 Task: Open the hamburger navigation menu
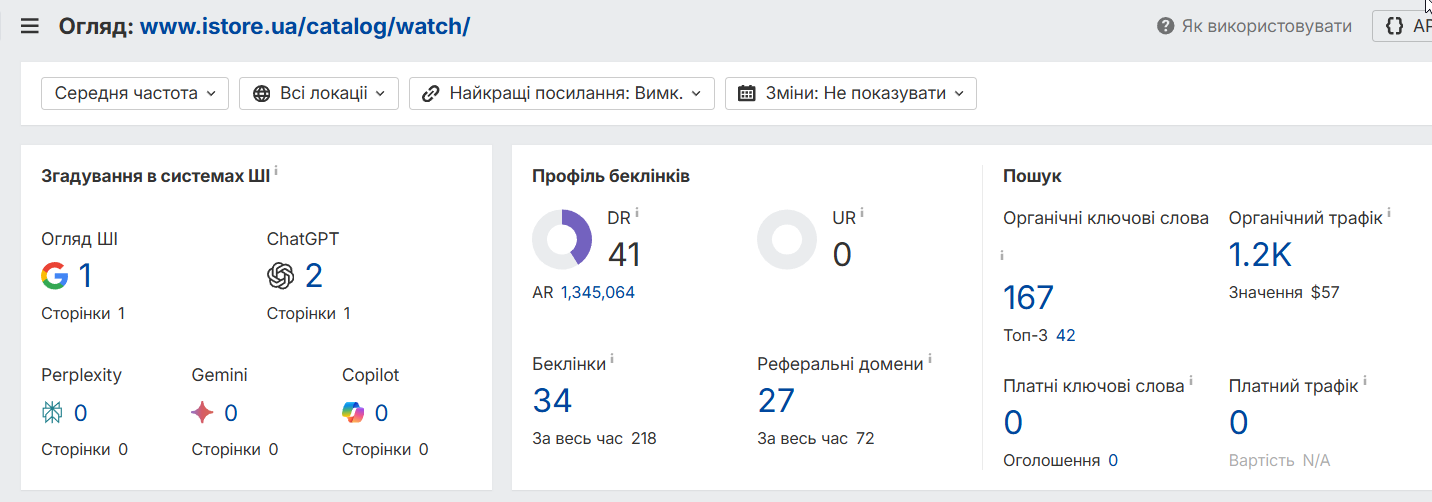[x=30, y=26]
